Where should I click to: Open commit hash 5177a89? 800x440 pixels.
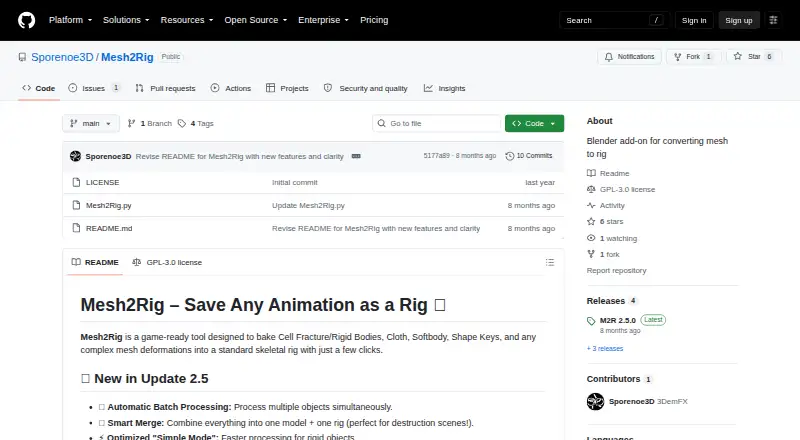(436, 156)
